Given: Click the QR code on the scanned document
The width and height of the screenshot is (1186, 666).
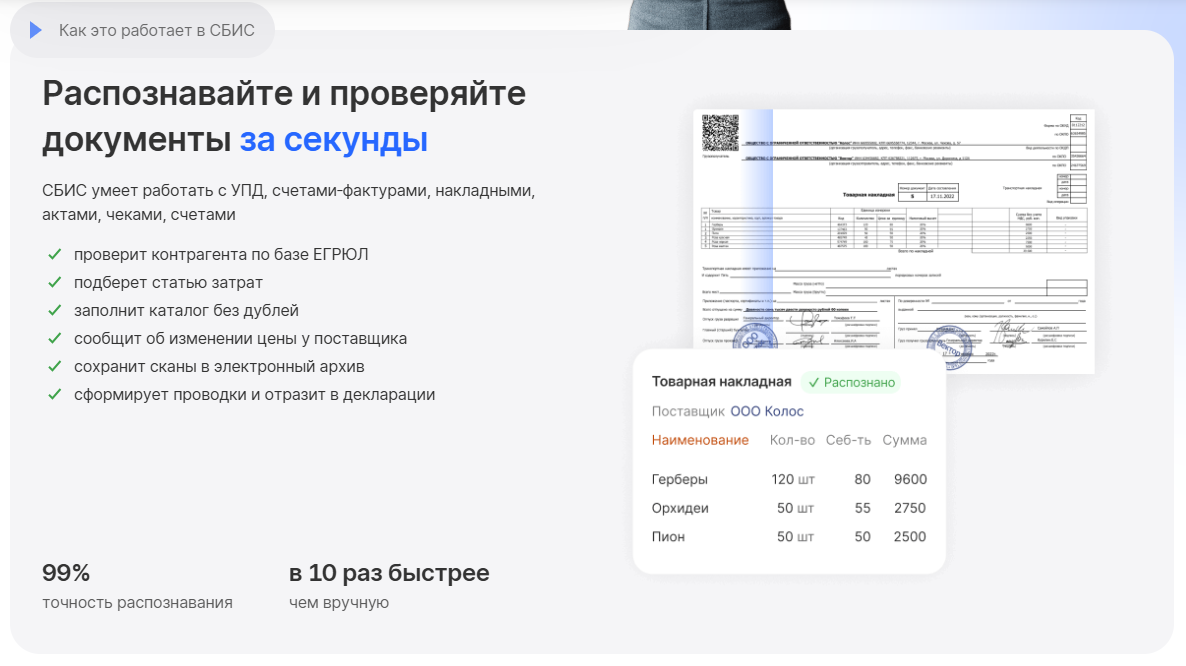Looking at the screenshot, I should click(x=720, y=133).
